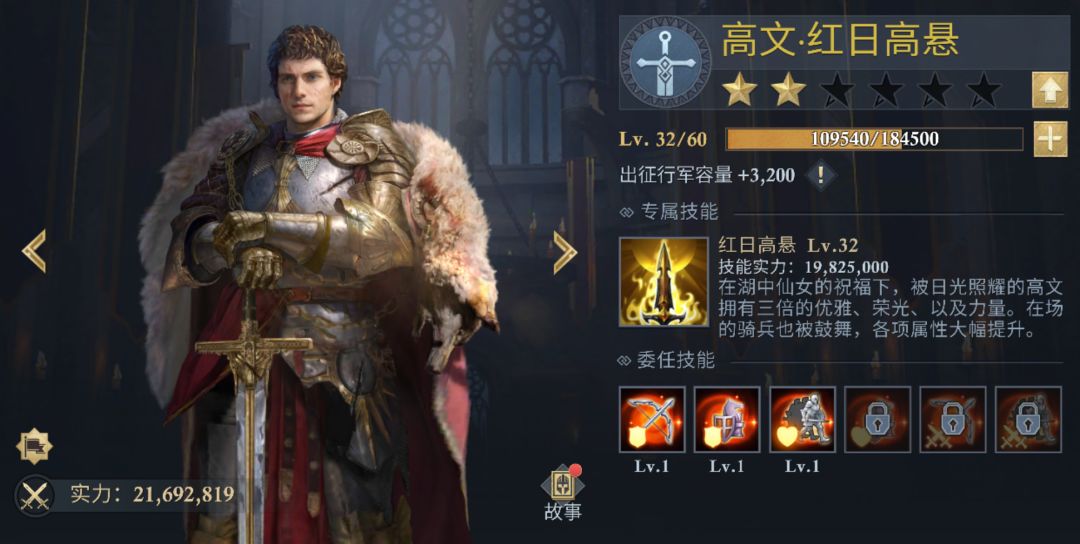This screenshot has height=544, width=1080.
Task: Click the experience progress bar 109540/184500
Action: pyautogui.click(x=875, y=139)
